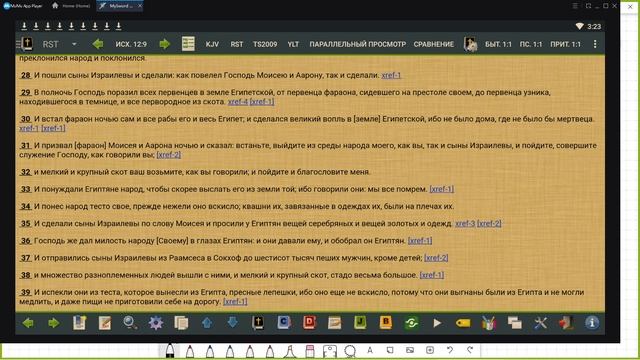
Task: Open the split windows icon
Action: click(514, 323)
